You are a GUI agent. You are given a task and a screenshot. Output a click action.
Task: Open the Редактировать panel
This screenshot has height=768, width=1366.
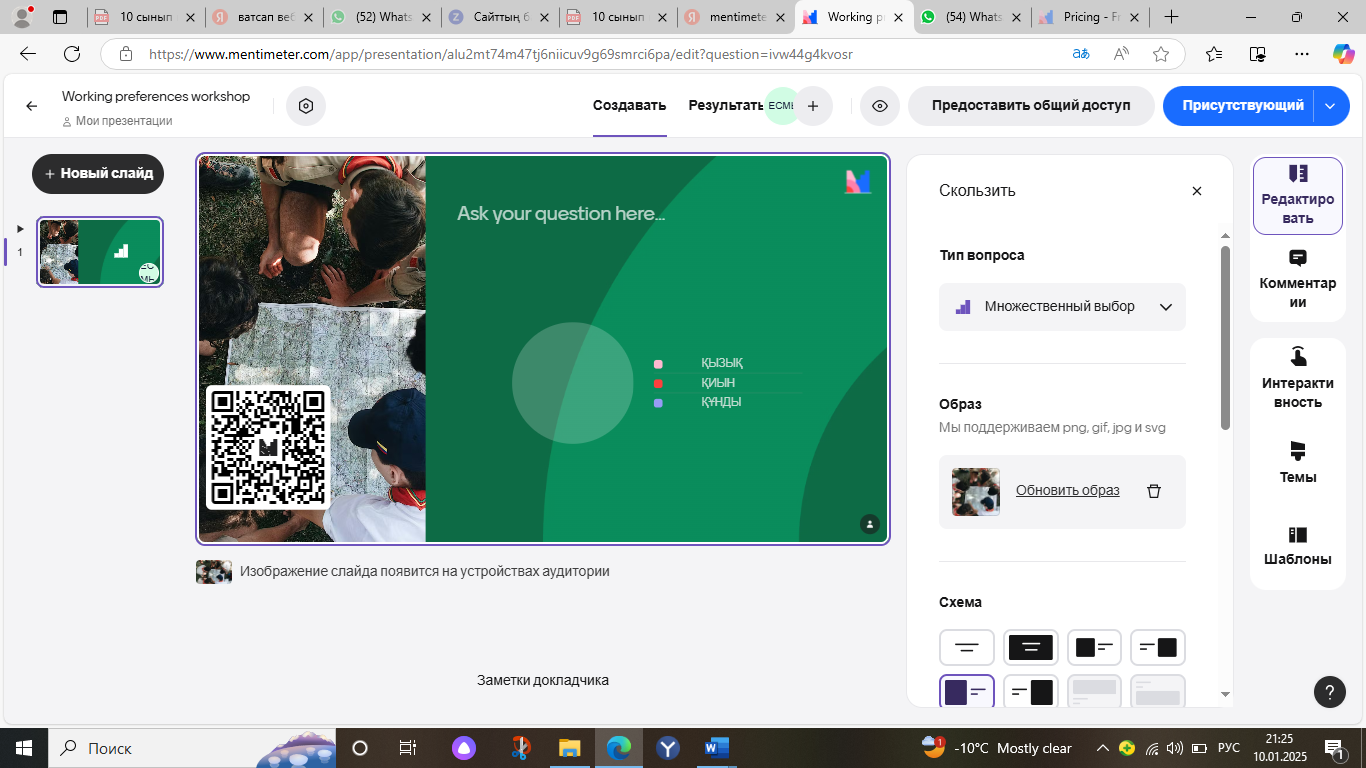point(1298,196)
